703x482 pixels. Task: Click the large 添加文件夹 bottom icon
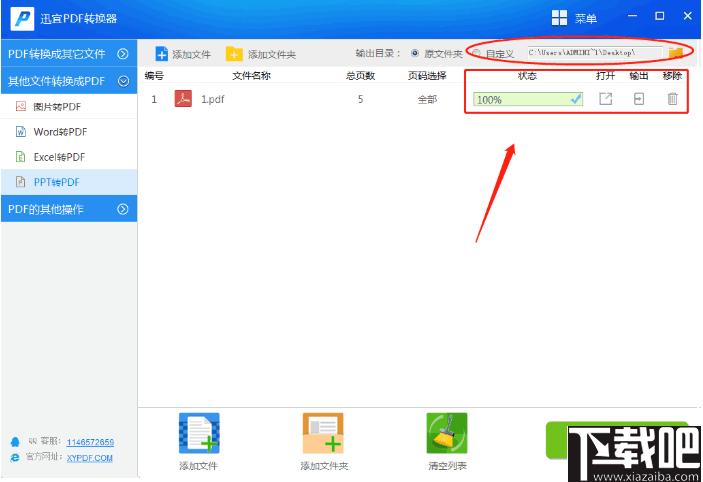pyautogui.click(x=323, y=433)
